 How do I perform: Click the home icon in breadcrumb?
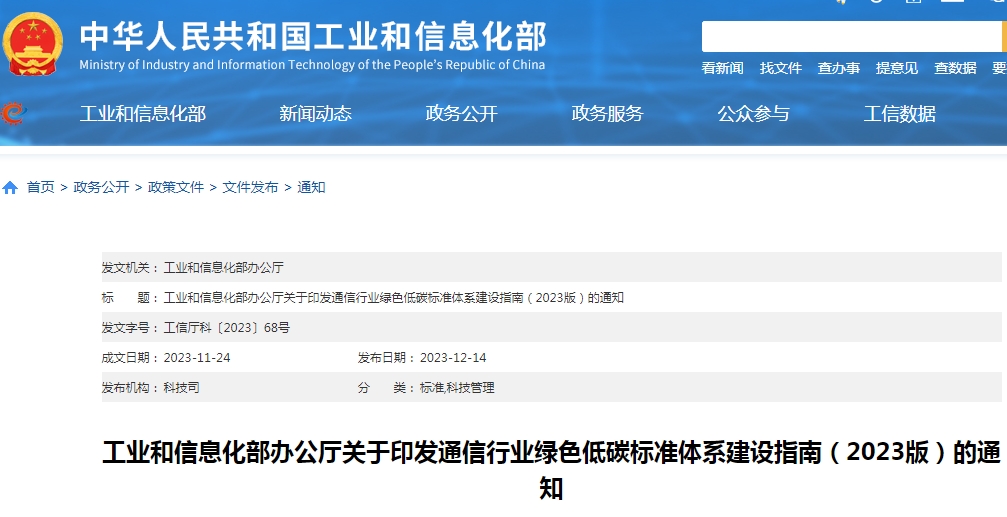(x=10, y=188)
